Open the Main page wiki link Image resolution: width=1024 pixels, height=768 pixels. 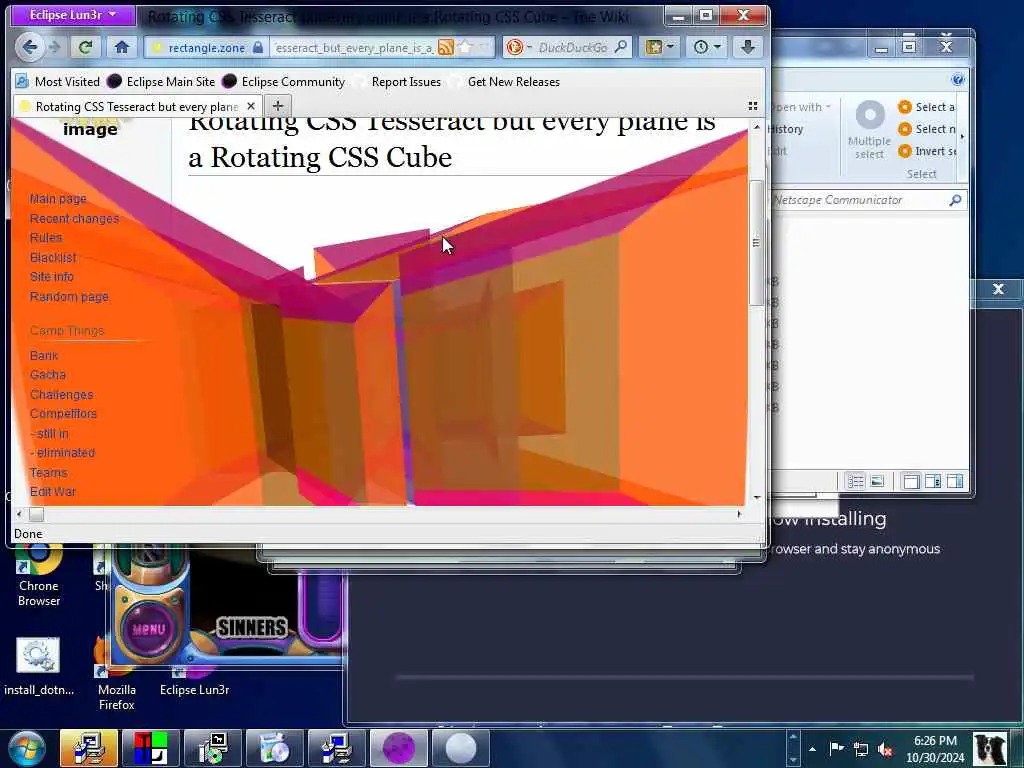(x=58, y=199)
